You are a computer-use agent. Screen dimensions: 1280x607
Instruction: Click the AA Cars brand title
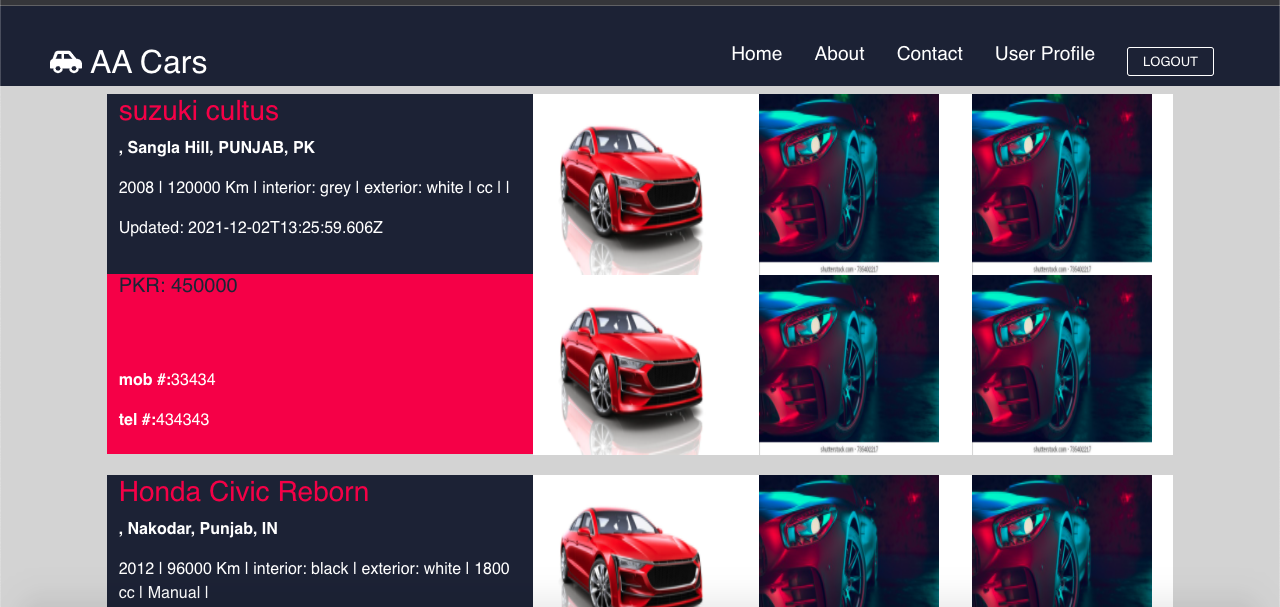[149, 62]
